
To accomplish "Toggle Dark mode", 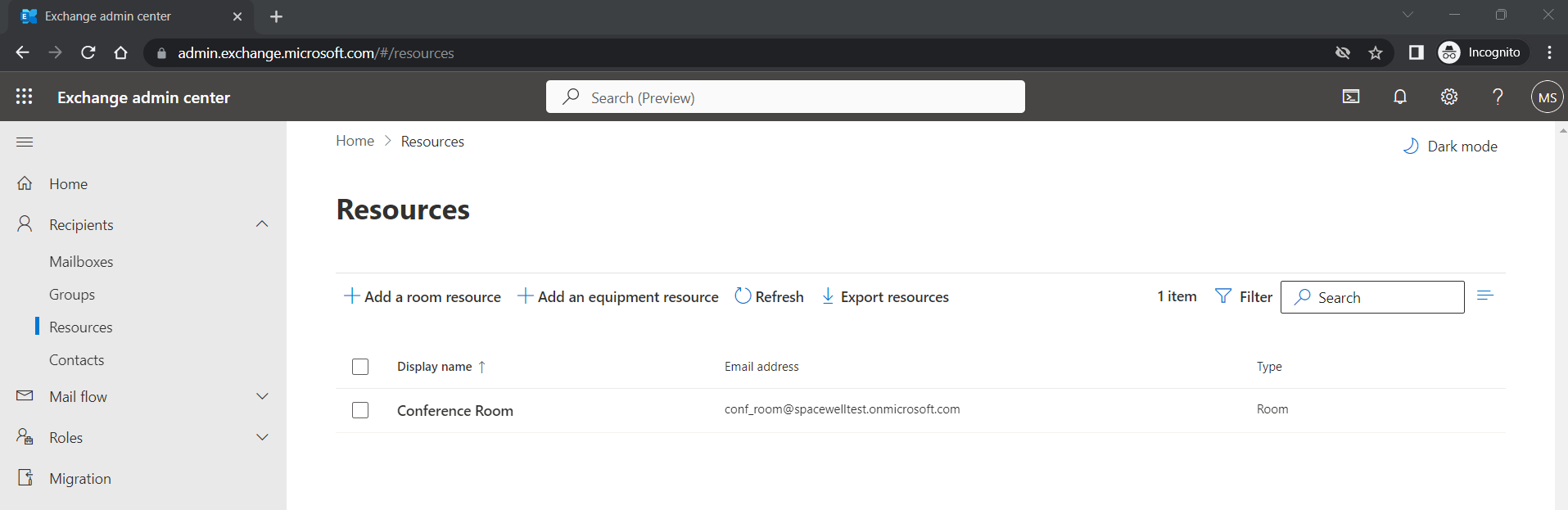I will tap(1450, 147).
